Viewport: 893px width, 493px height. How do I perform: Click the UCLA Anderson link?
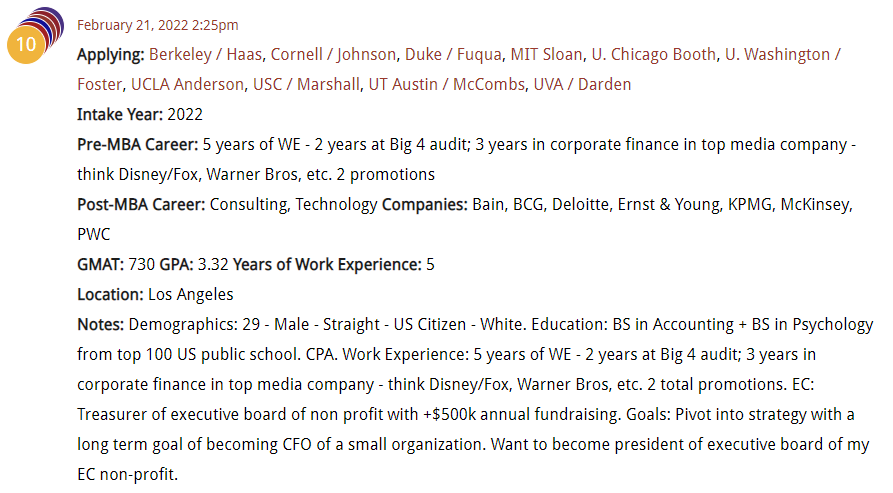point(187,84)
